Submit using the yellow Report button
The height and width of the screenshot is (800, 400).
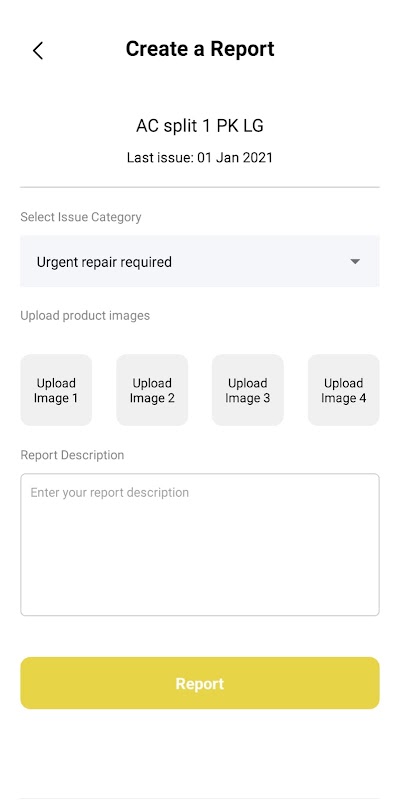click(x=200, y=683)
